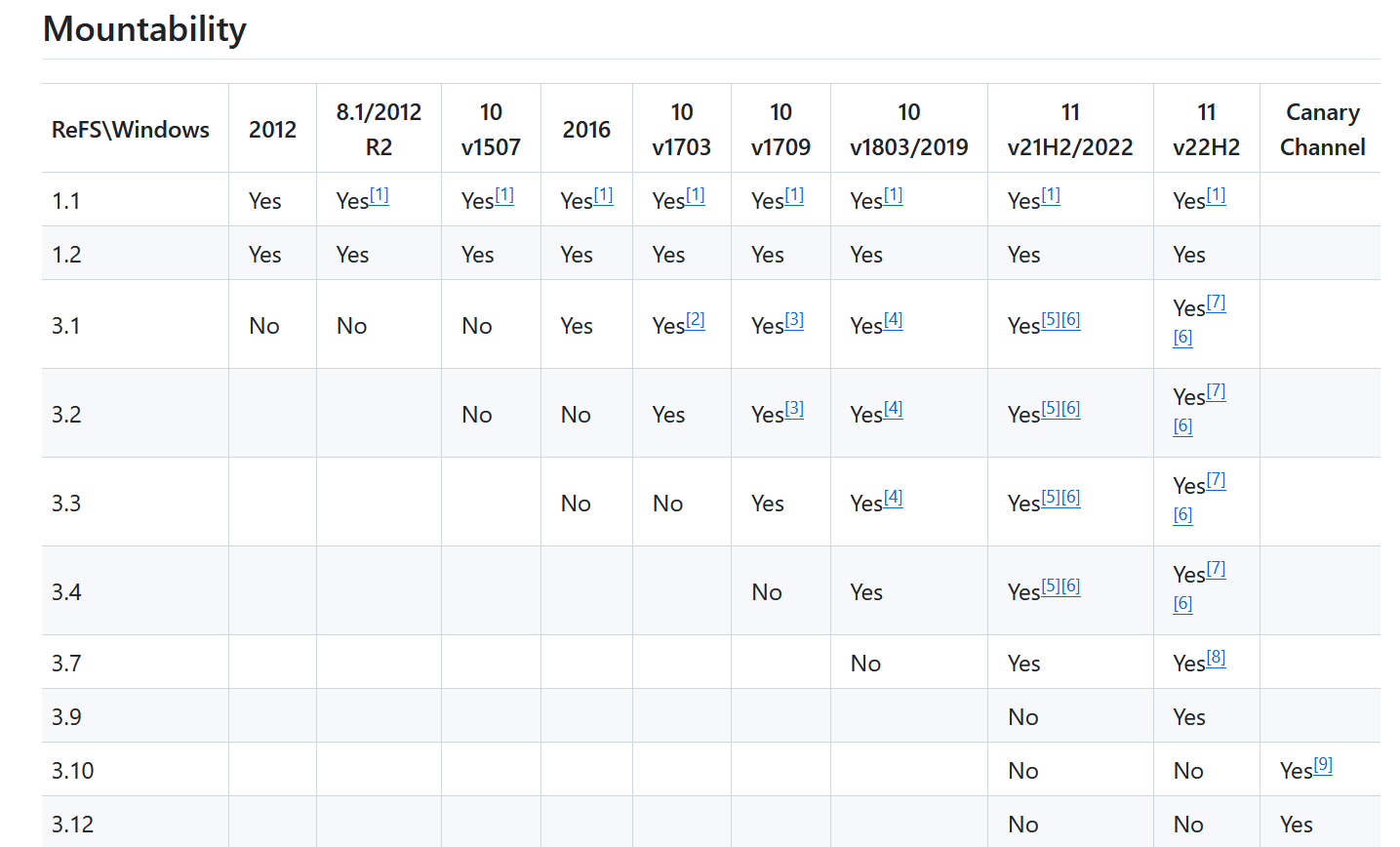Click footnote [5] in the 3.4 row
Screen dimensions: 1400x847
[x=1051, y=586]
